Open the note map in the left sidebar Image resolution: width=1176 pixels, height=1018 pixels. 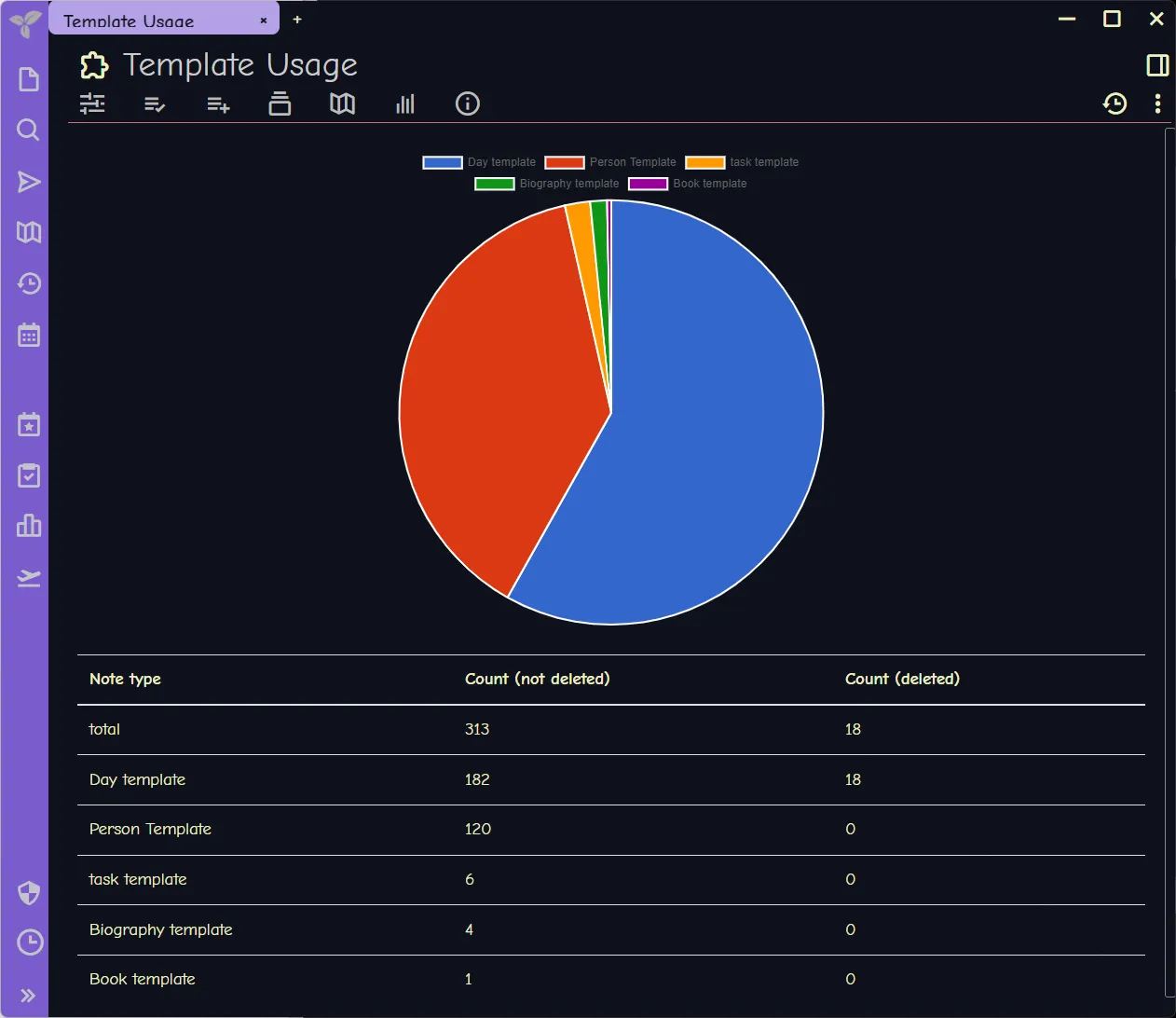(29, 232)
